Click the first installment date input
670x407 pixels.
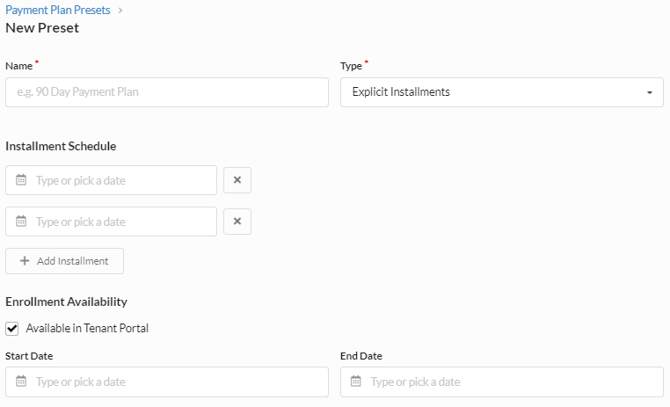click(x=120, y=181)
